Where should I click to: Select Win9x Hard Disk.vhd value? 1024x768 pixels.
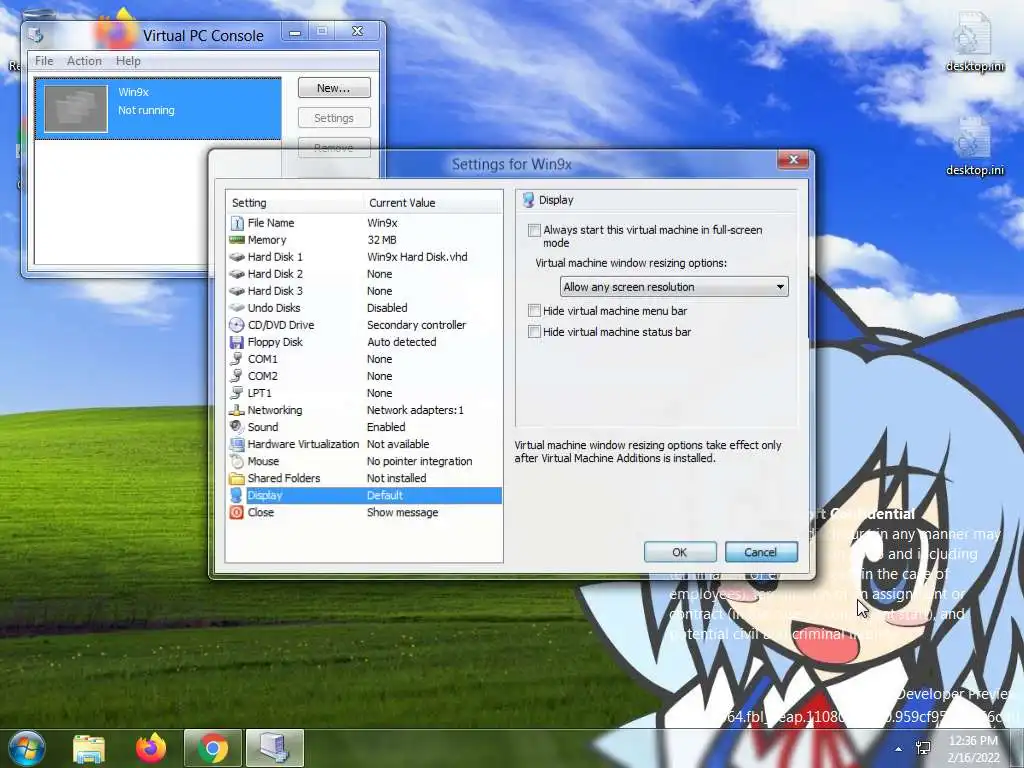tap(417, 257)
